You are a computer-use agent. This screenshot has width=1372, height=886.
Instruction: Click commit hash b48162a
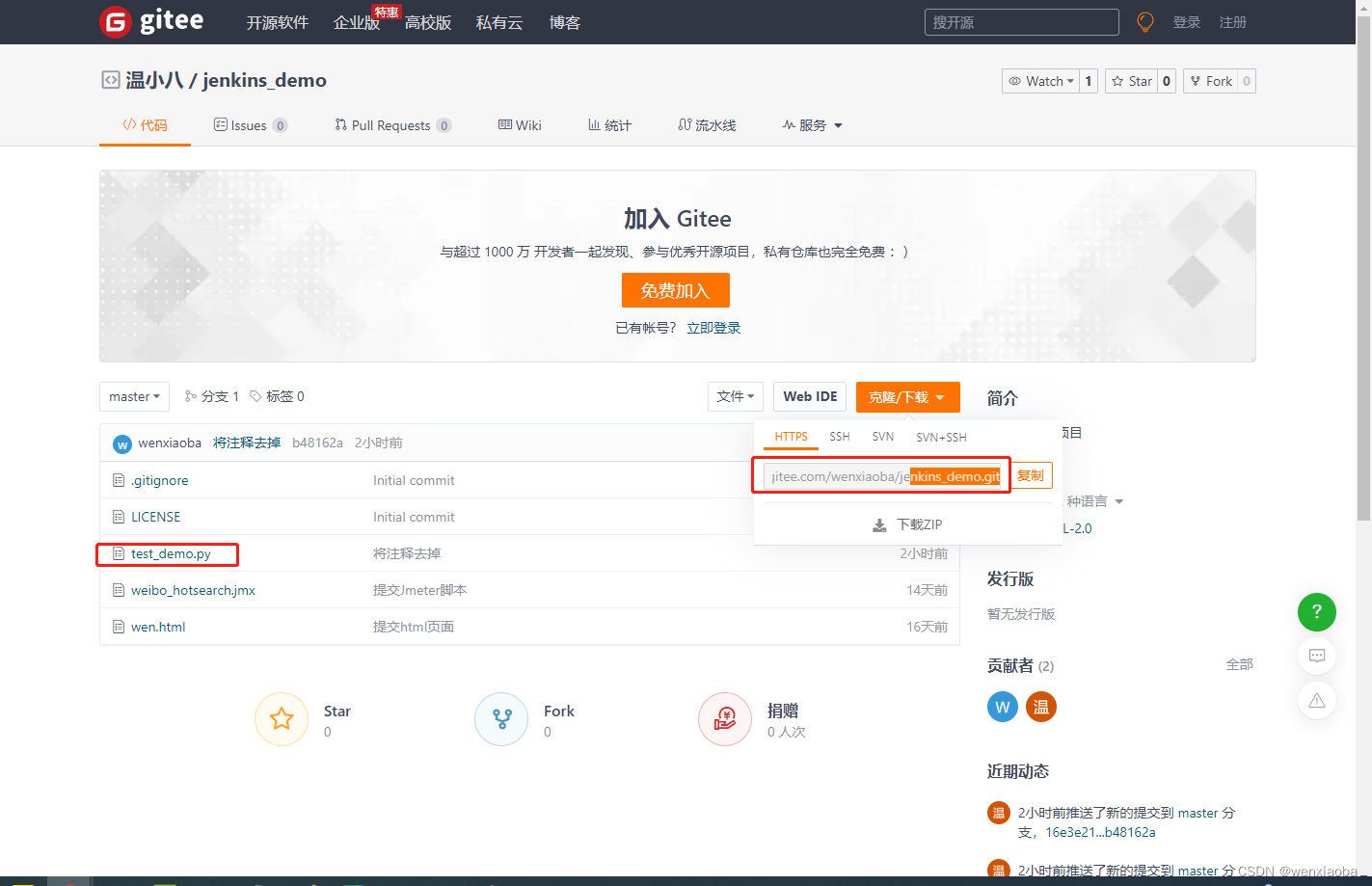[317, 443]
